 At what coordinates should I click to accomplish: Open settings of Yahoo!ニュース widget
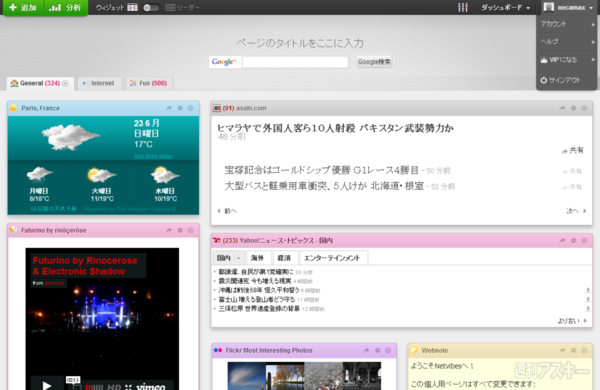[573, 241]
